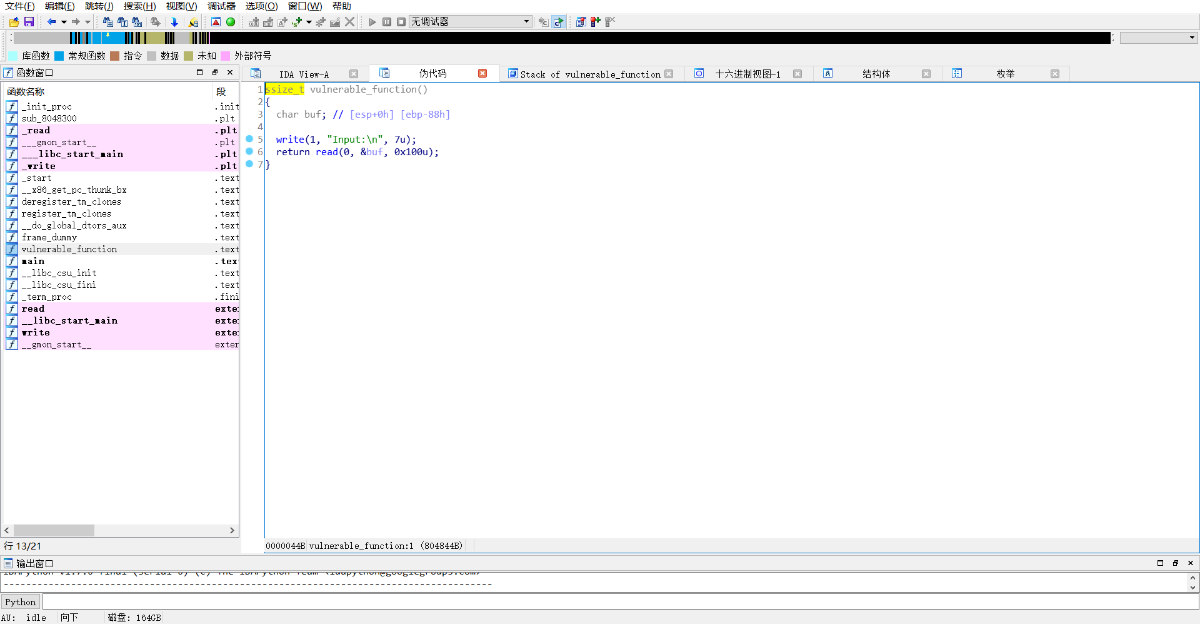Viewport: 1200px width, 624px height.
Task: Select __libc_csu_init in the functions list
Action: pos(120,273)
